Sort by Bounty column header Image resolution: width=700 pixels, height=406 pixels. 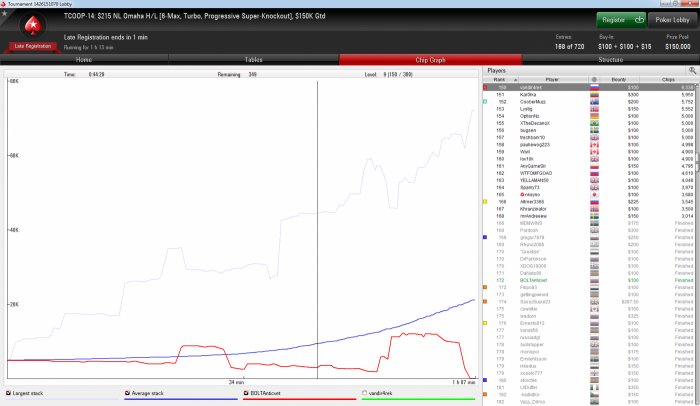click(x=619, y=80)
